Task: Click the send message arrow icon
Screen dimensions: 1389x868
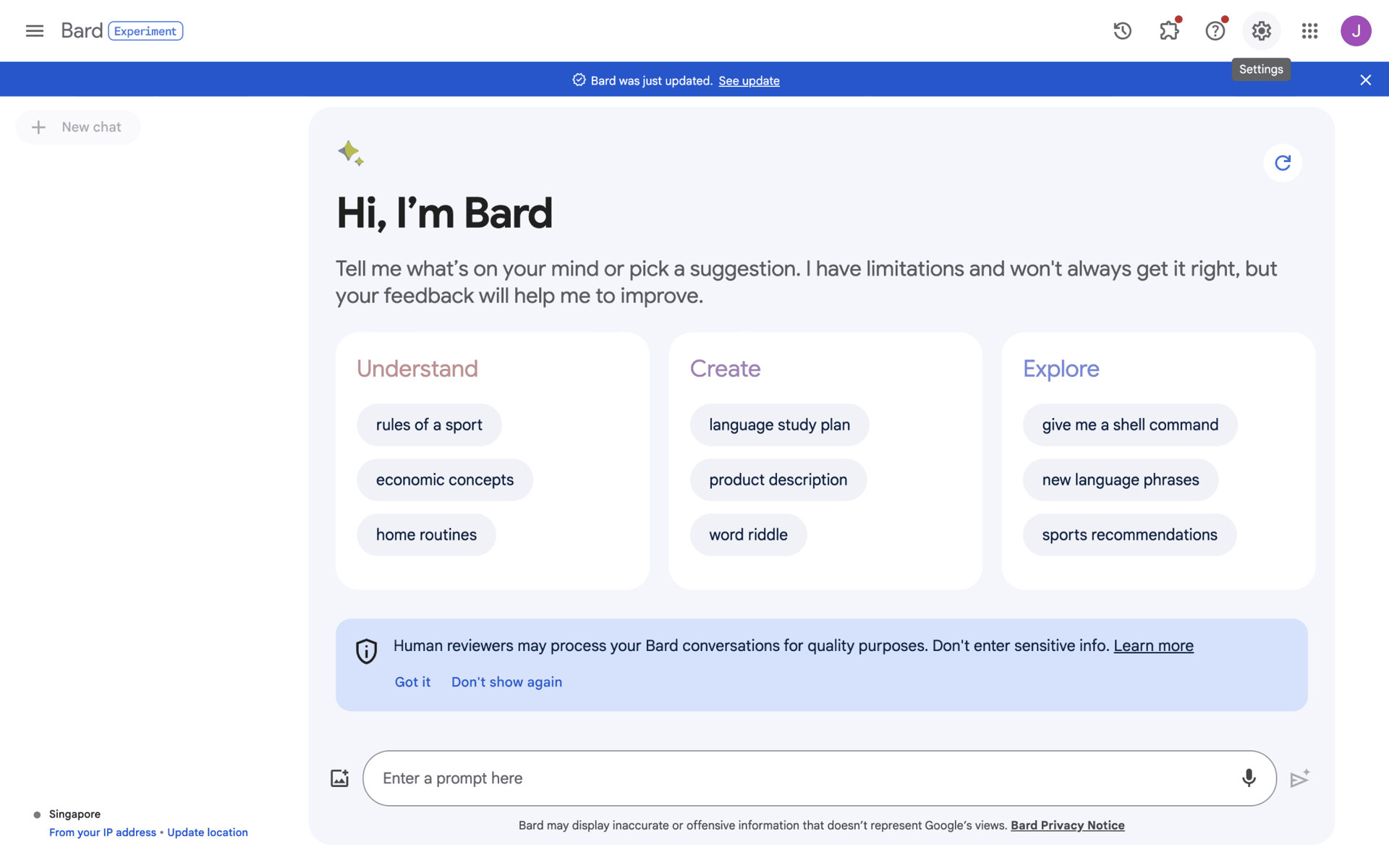Action: tap(1300, 778)
